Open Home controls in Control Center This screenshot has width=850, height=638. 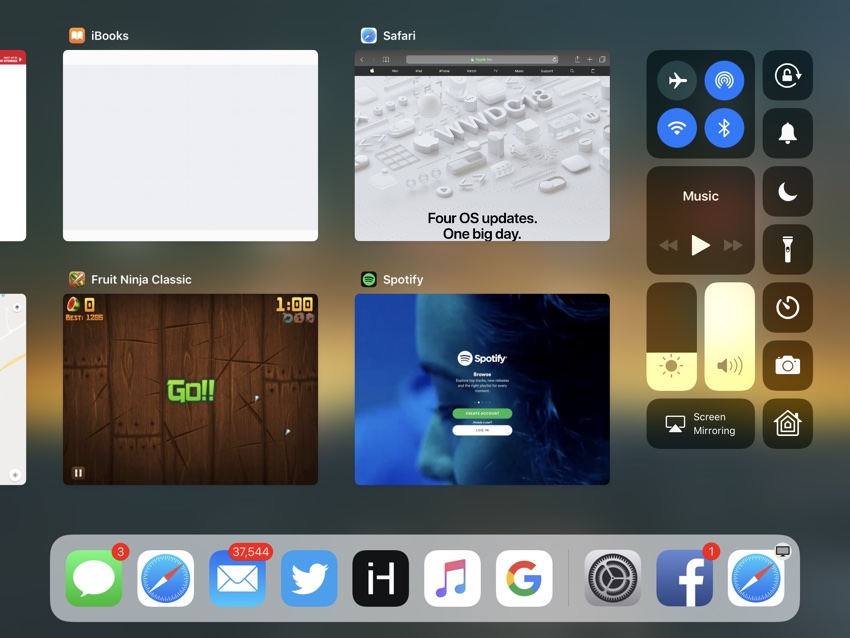coord(788,423)
